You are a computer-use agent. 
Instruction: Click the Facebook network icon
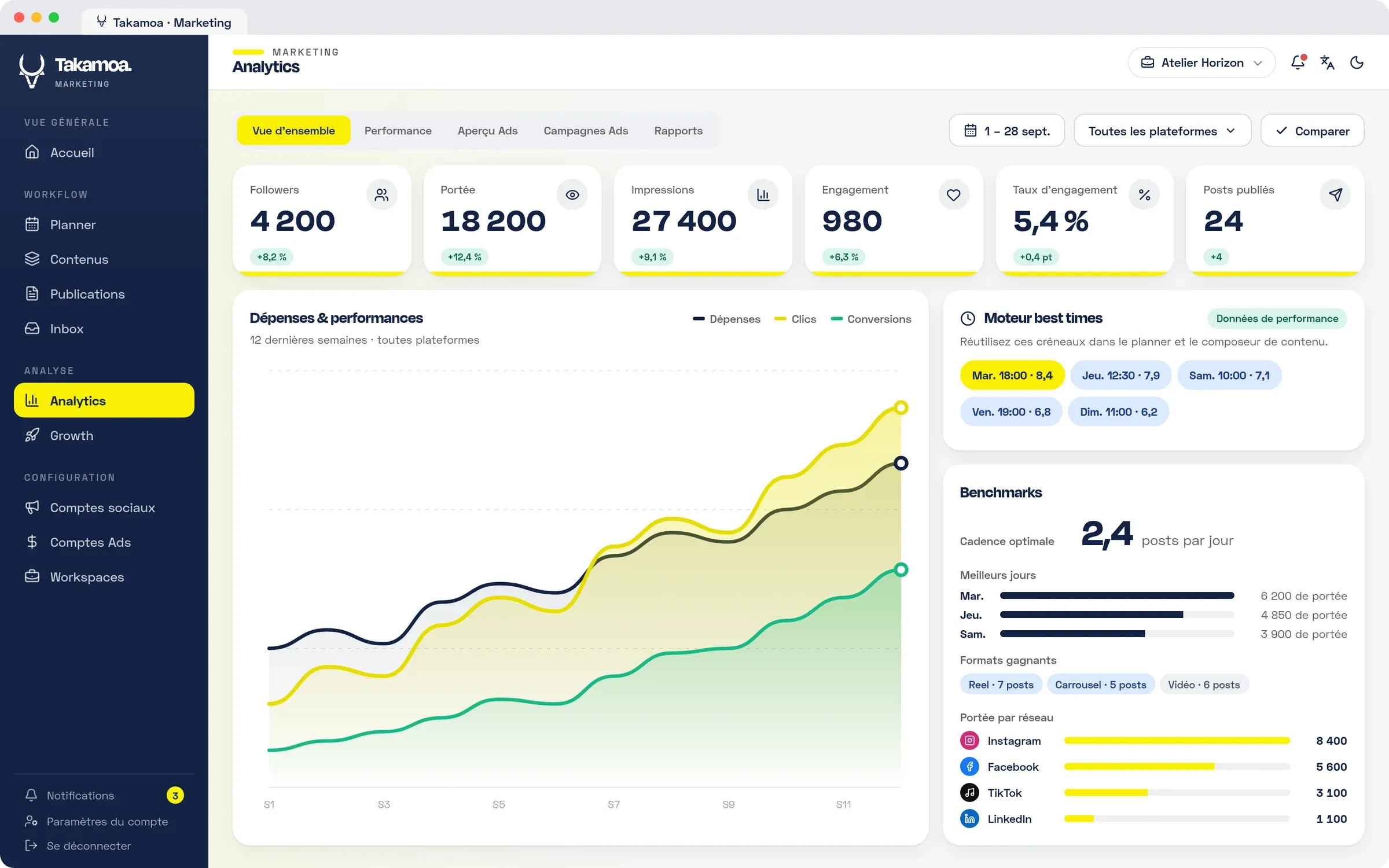(969, 767)
